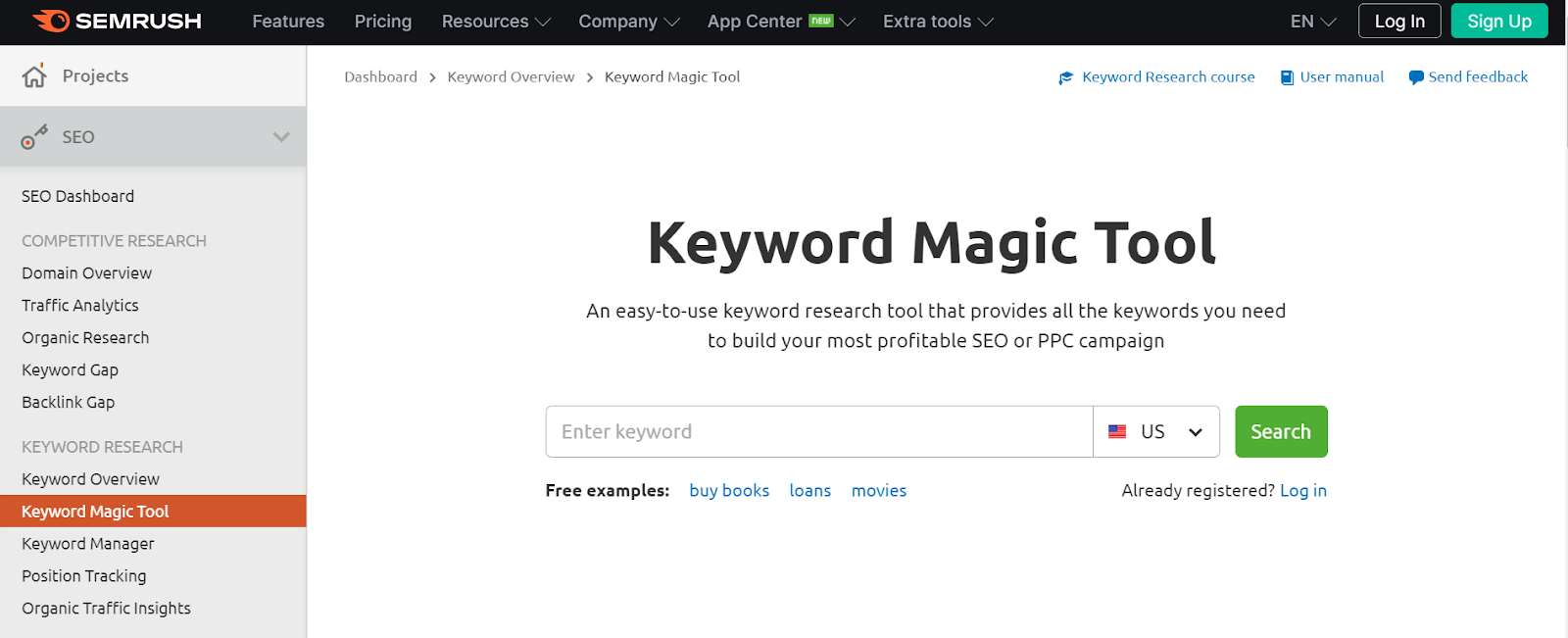Click the page vertical scrollbar
This screenshot has width=1568, height=638.
coord(1564,98)
